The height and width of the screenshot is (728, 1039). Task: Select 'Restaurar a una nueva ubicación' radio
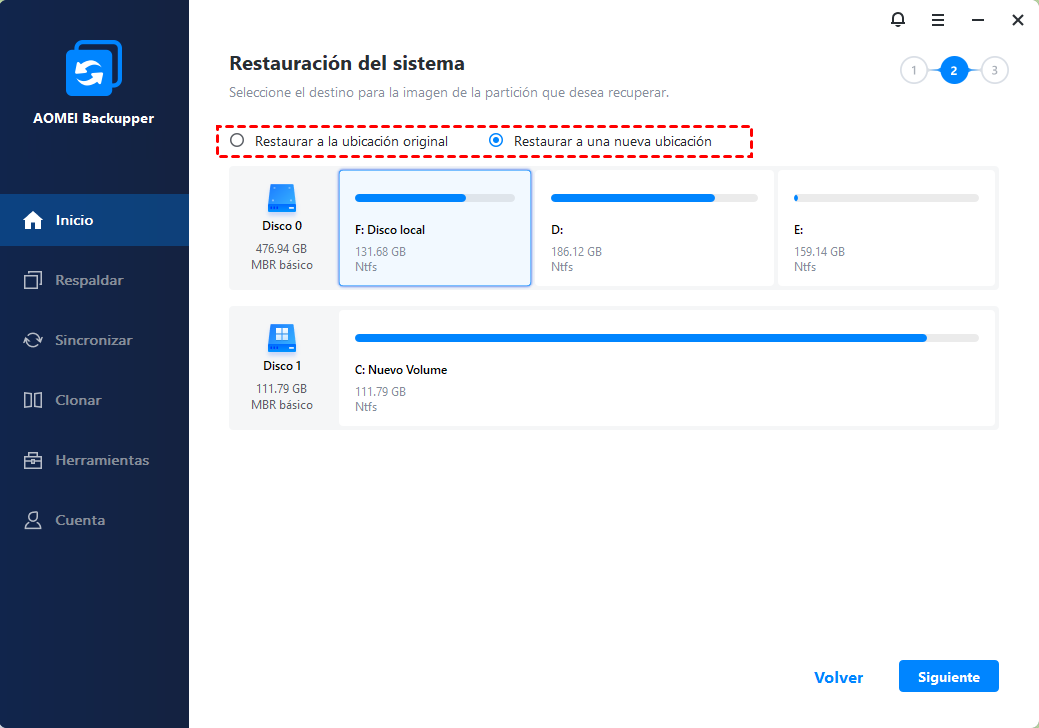(x=496, y=140)
